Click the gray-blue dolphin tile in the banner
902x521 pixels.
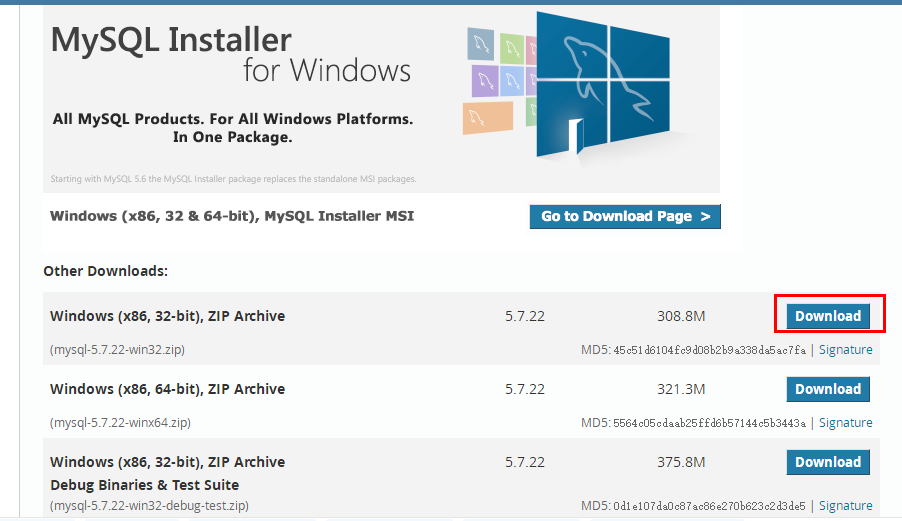click(482, 44)
